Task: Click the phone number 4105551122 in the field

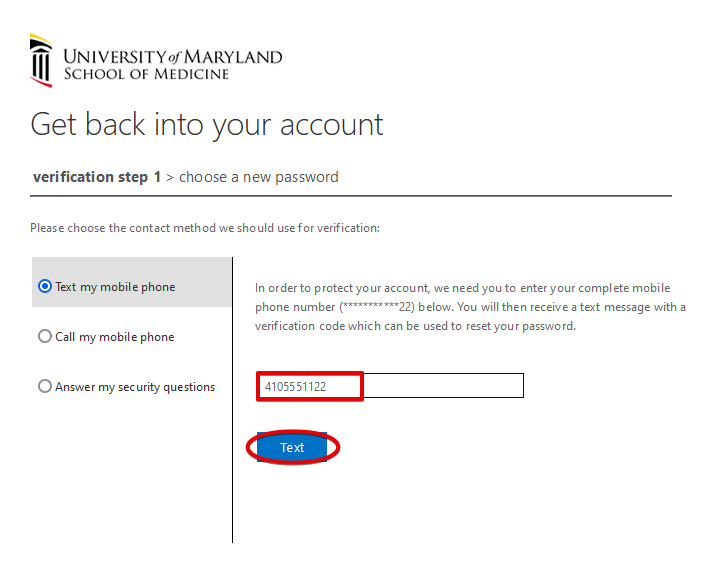Action: click(296, 386)
